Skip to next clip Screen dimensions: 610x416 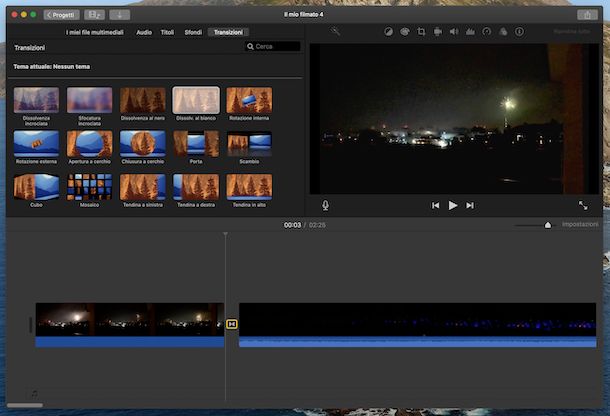click(470, 205)
